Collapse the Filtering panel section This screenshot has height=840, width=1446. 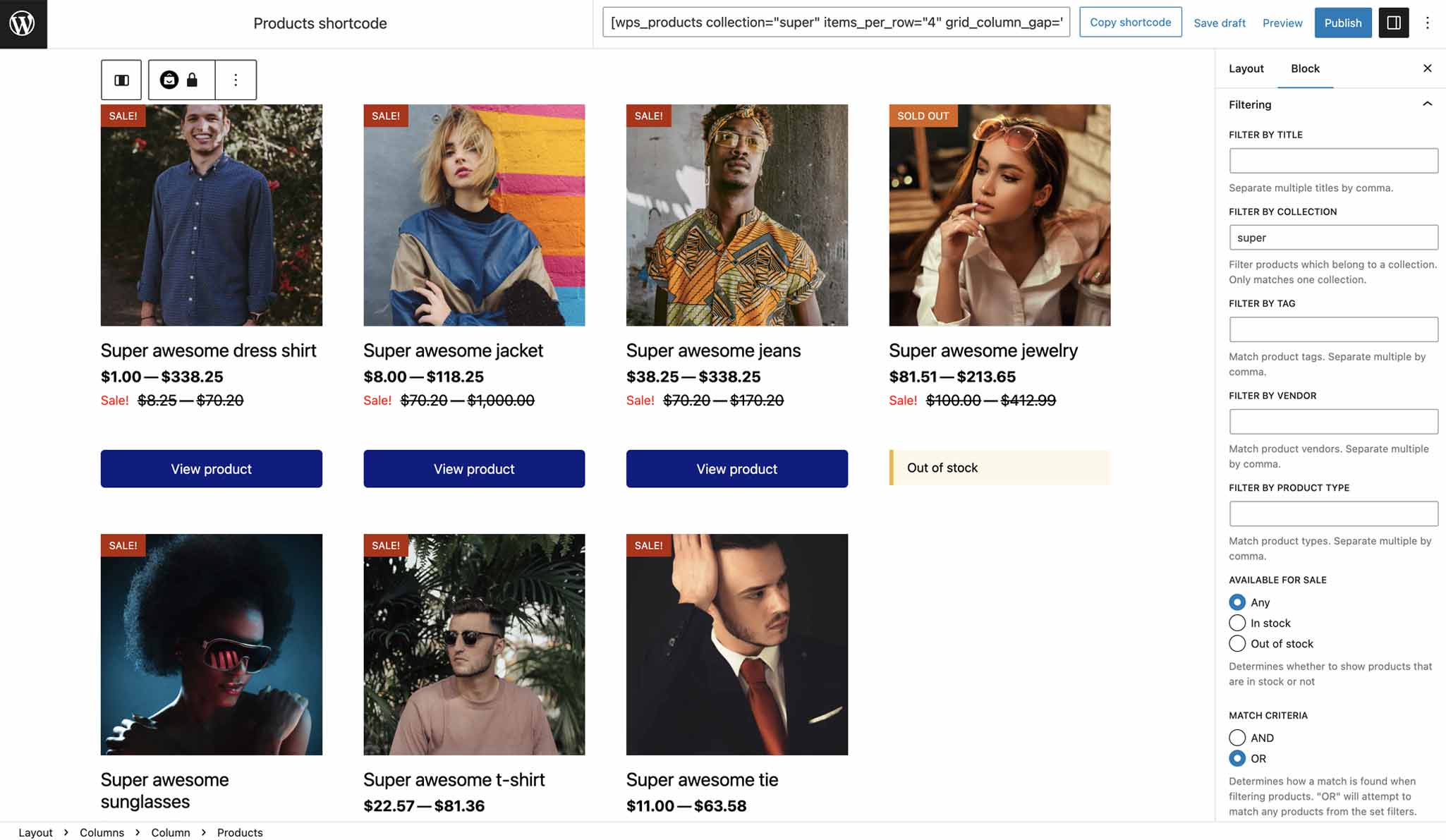pyautogui.click(x=1427, y=104)
